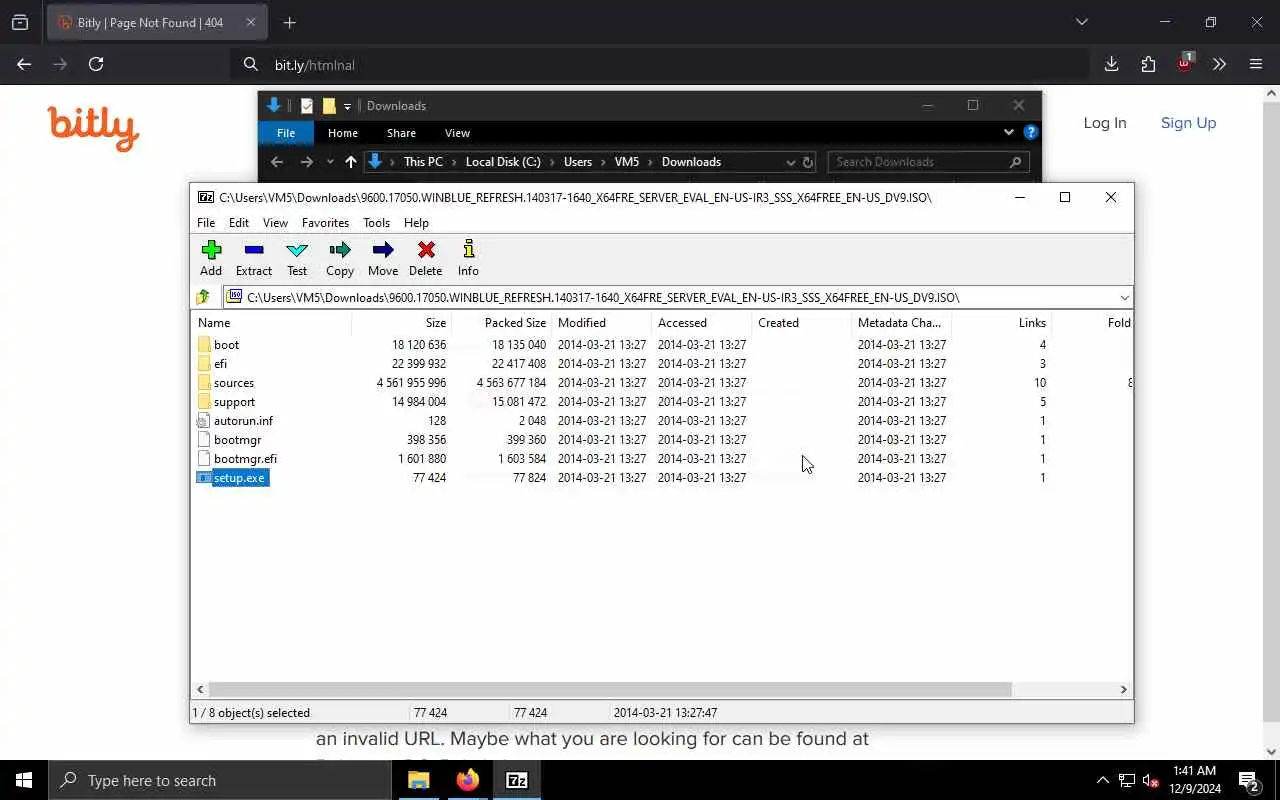Click the Info toolbar icon
Viewport: 1280px width, 800px height.
468,258
